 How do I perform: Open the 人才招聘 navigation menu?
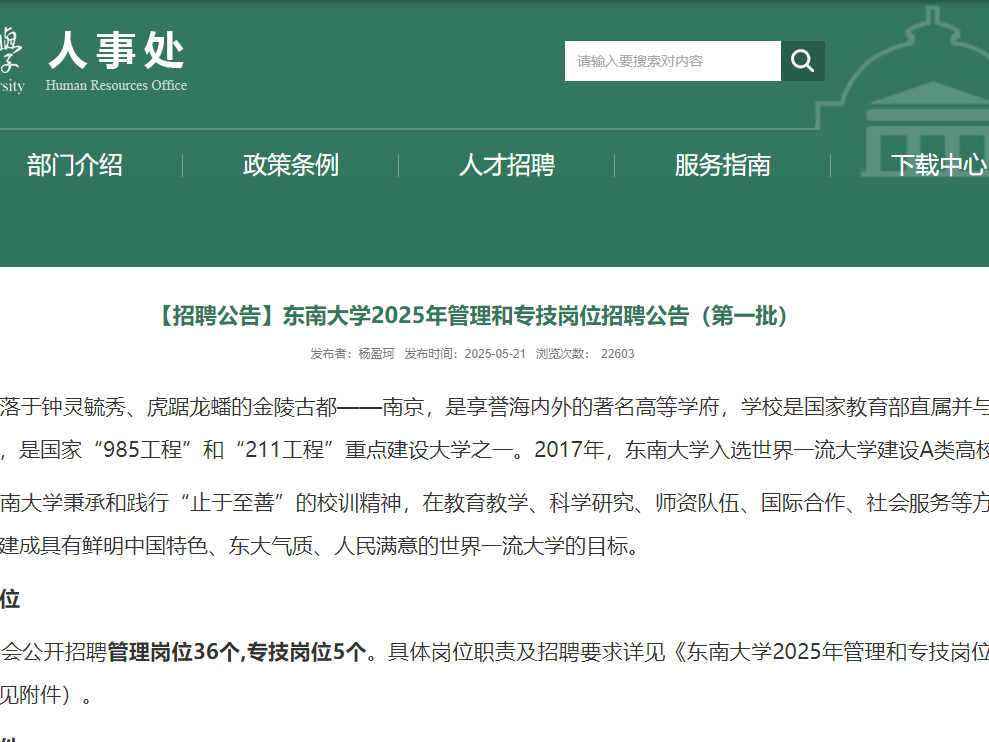507,165
